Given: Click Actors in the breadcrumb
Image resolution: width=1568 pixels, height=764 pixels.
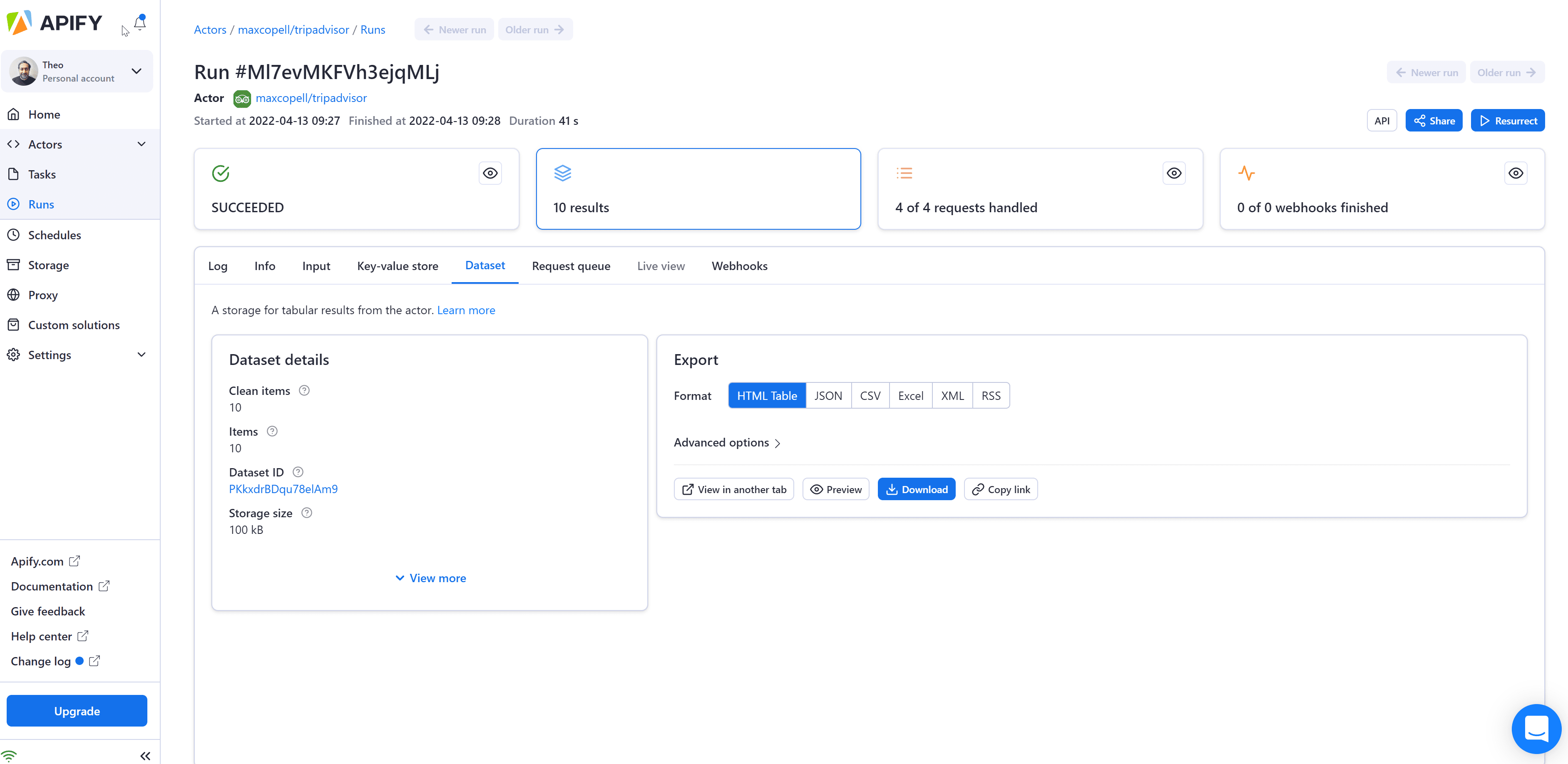Looking at the screenshot, I should pyautogui.click(x=210, y=30).
